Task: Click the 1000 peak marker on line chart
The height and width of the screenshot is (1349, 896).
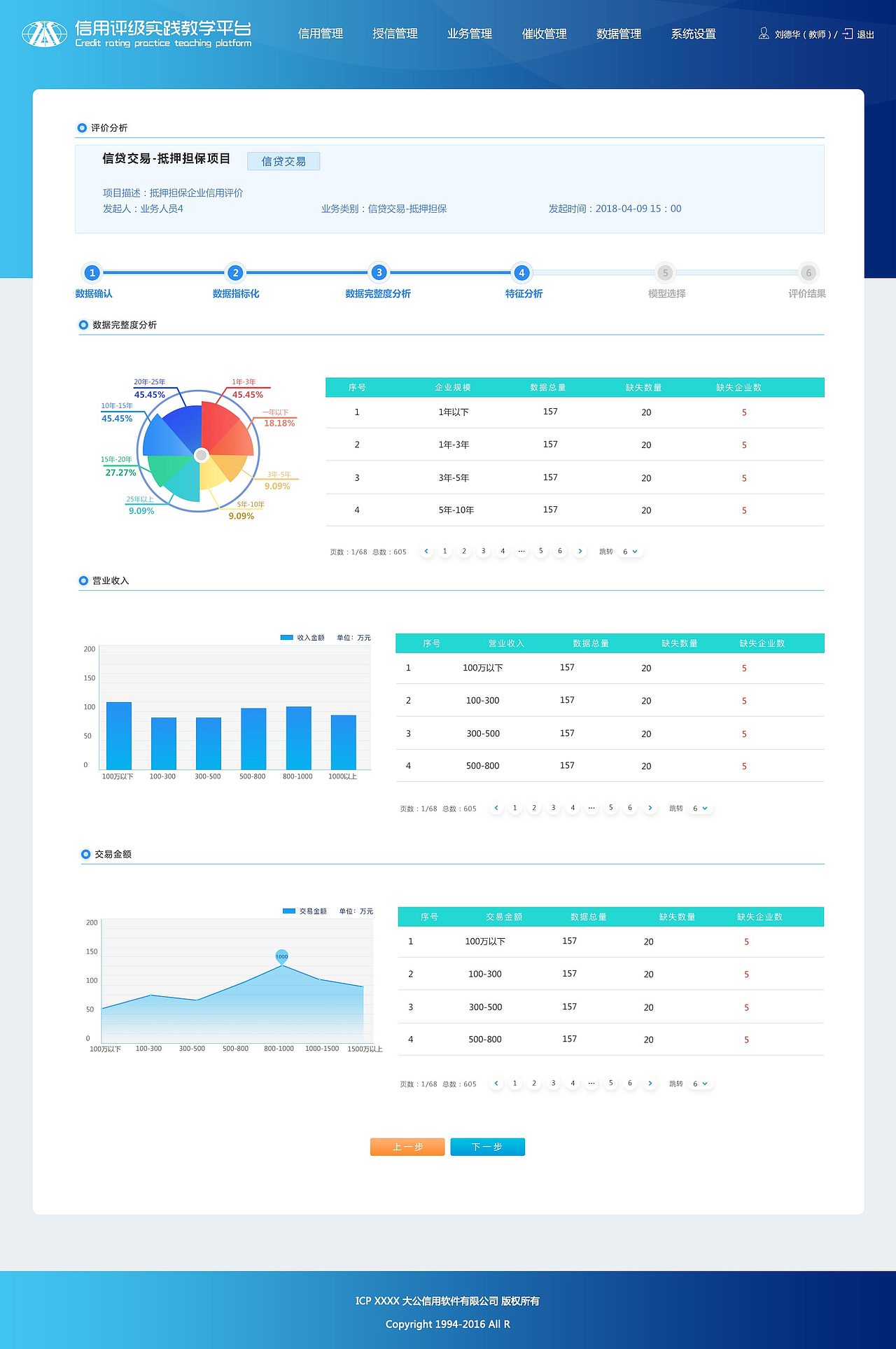Action: pyautogui.click(x=281, y=956)
